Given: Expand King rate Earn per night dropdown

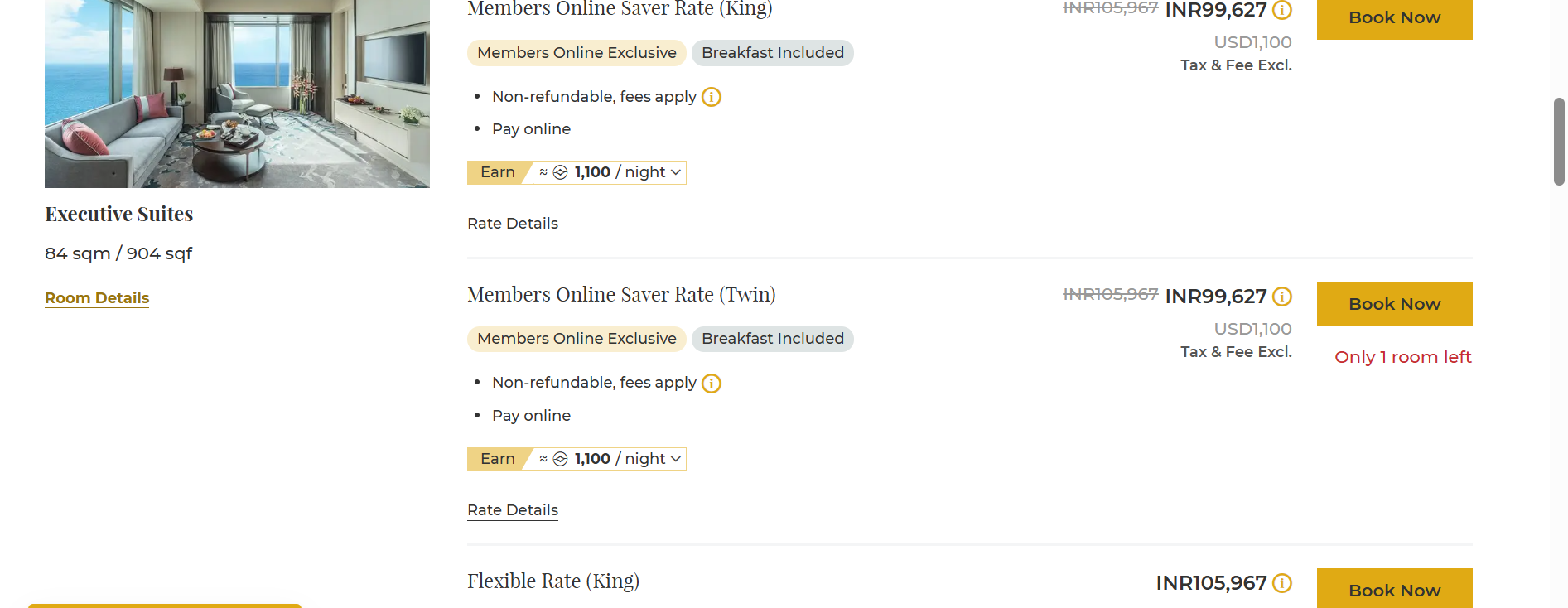Looking at the screenshot, I should pyautogui.click(x=676, y=172).
